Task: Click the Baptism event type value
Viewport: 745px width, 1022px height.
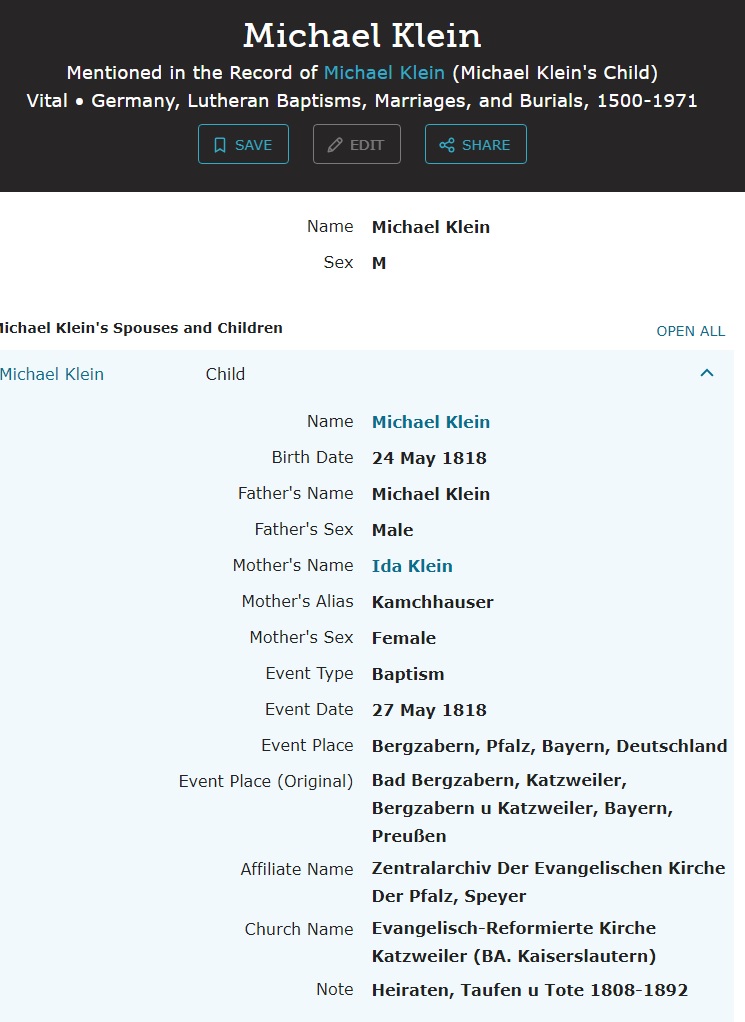Action: (x=408, y=674)
